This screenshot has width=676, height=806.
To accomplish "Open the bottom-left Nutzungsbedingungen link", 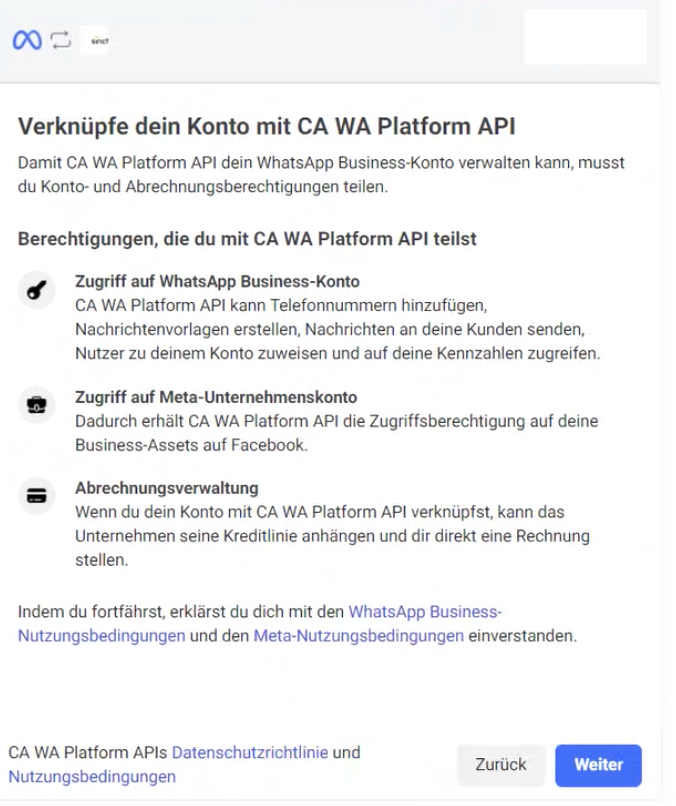I will 92,776.
